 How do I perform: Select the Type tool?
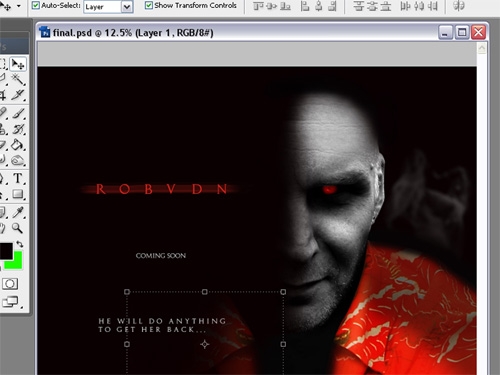click(18, 178)
